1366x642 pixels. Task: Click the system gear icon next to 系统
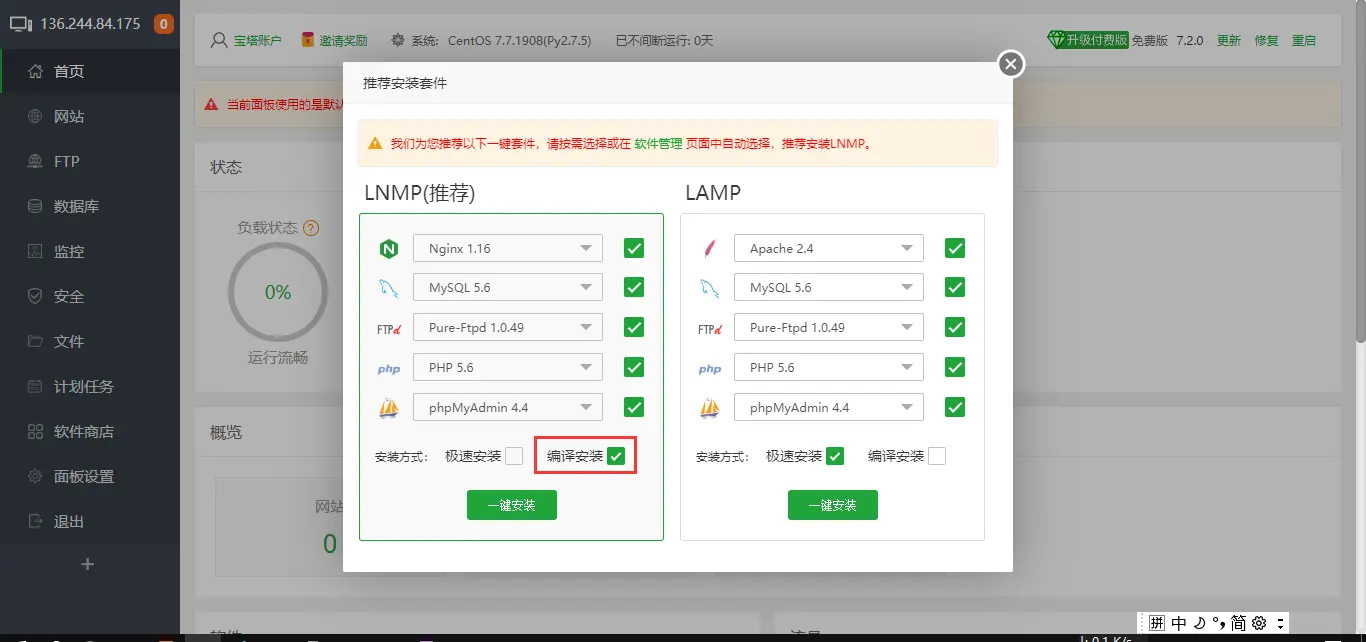[398, 40]
